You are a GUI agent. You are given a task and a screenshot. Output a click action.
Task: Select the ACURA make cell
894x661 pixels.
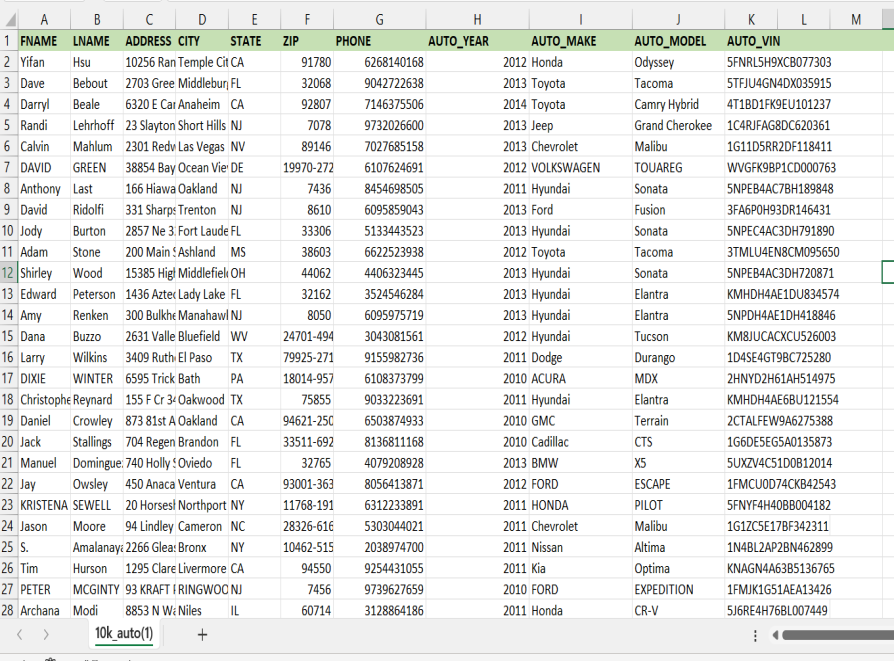tap(580, 379)
